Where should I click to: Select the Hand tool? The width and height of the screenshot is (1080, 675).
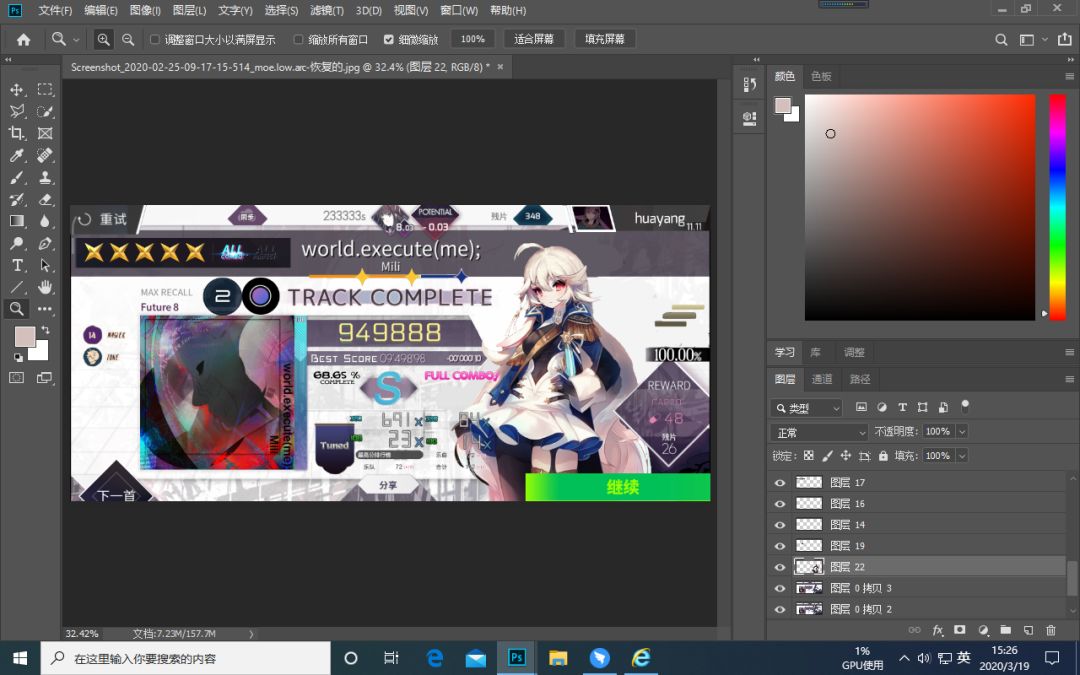45,287
